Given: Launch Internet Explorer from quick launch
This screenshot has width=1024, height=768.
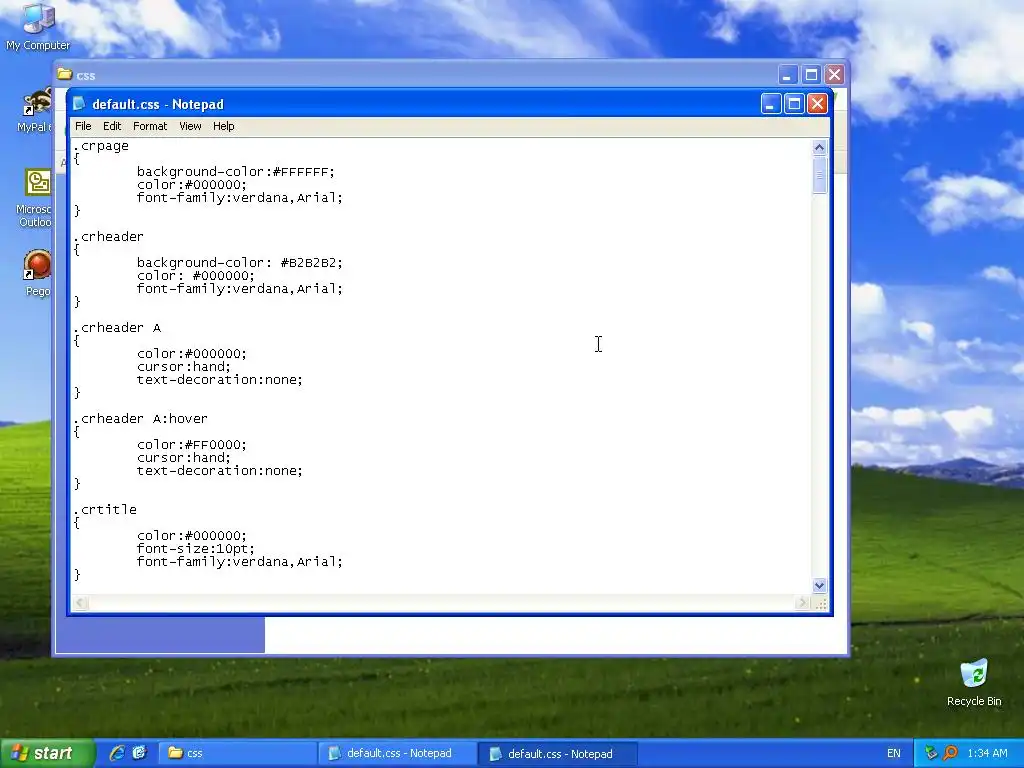Looking at the screenshot, I should click(x=117, y=753).
